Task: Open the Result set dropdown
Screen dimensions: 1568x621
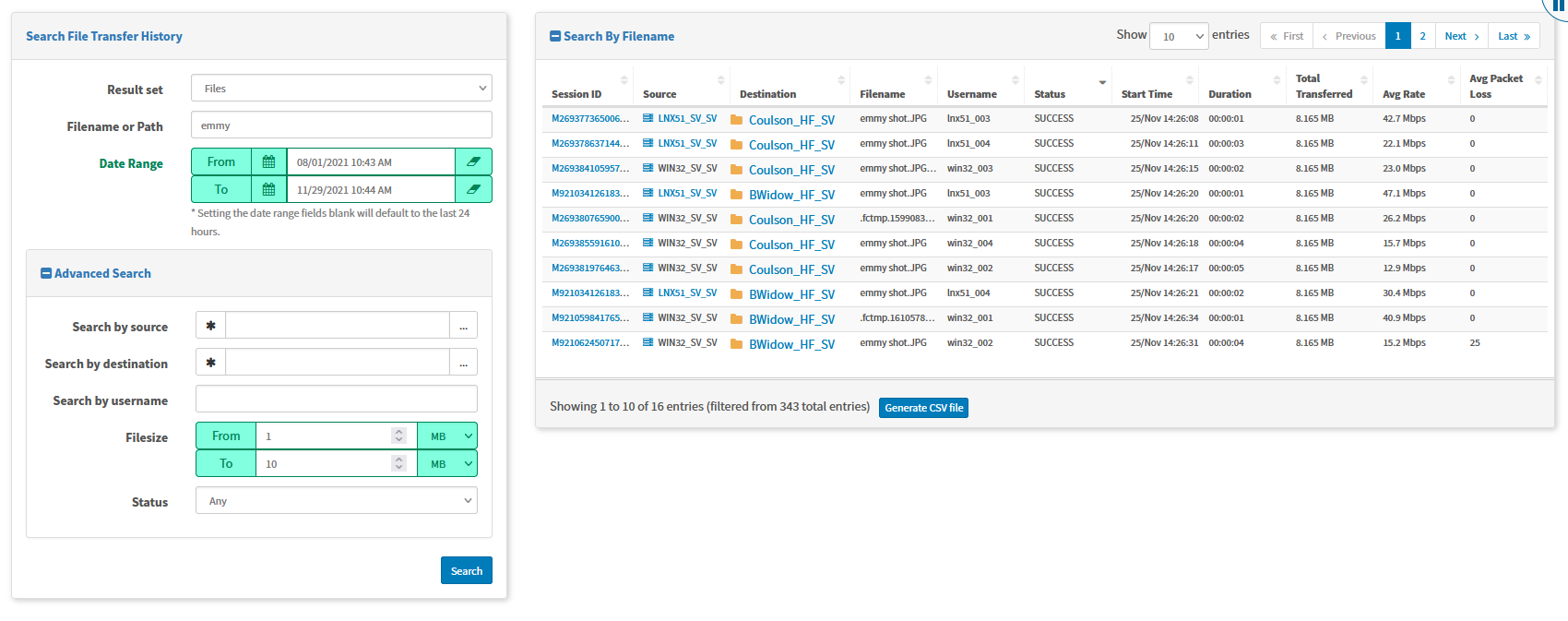Action: coord(341,89)
